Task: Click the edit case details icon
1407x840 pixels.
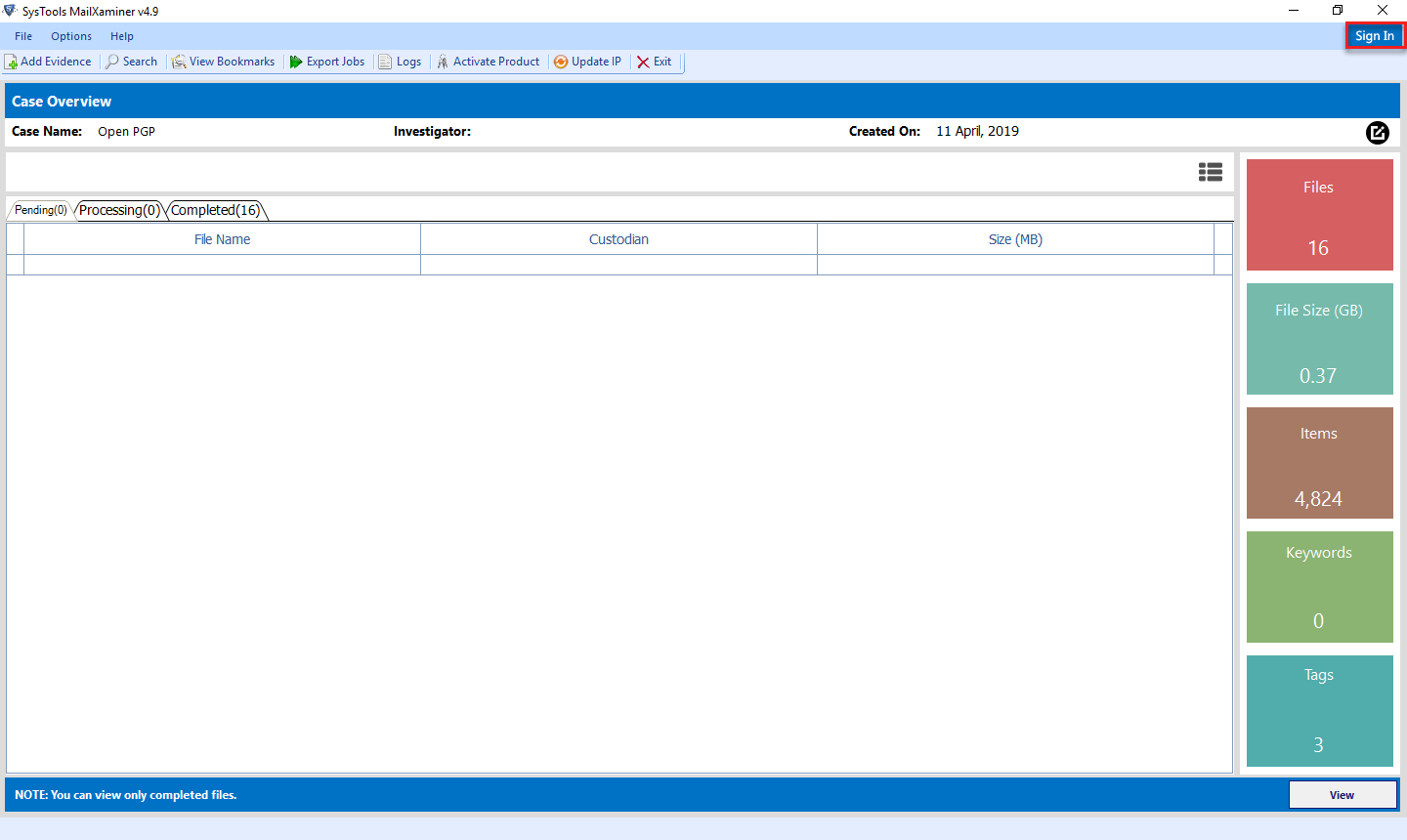Action: [1378, 133]
